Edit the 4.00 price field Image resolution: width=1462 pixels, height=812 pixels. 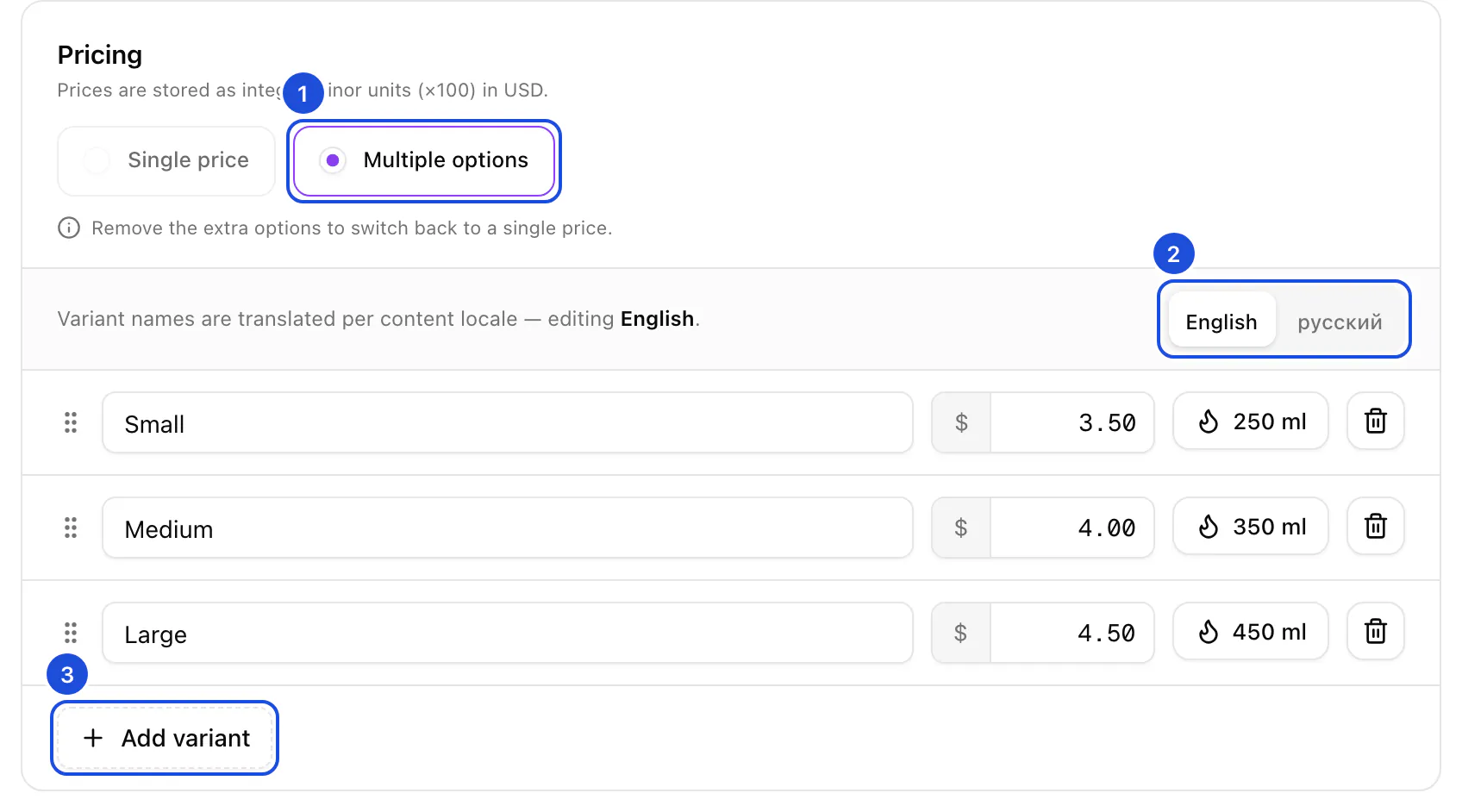click(1072, 528)
